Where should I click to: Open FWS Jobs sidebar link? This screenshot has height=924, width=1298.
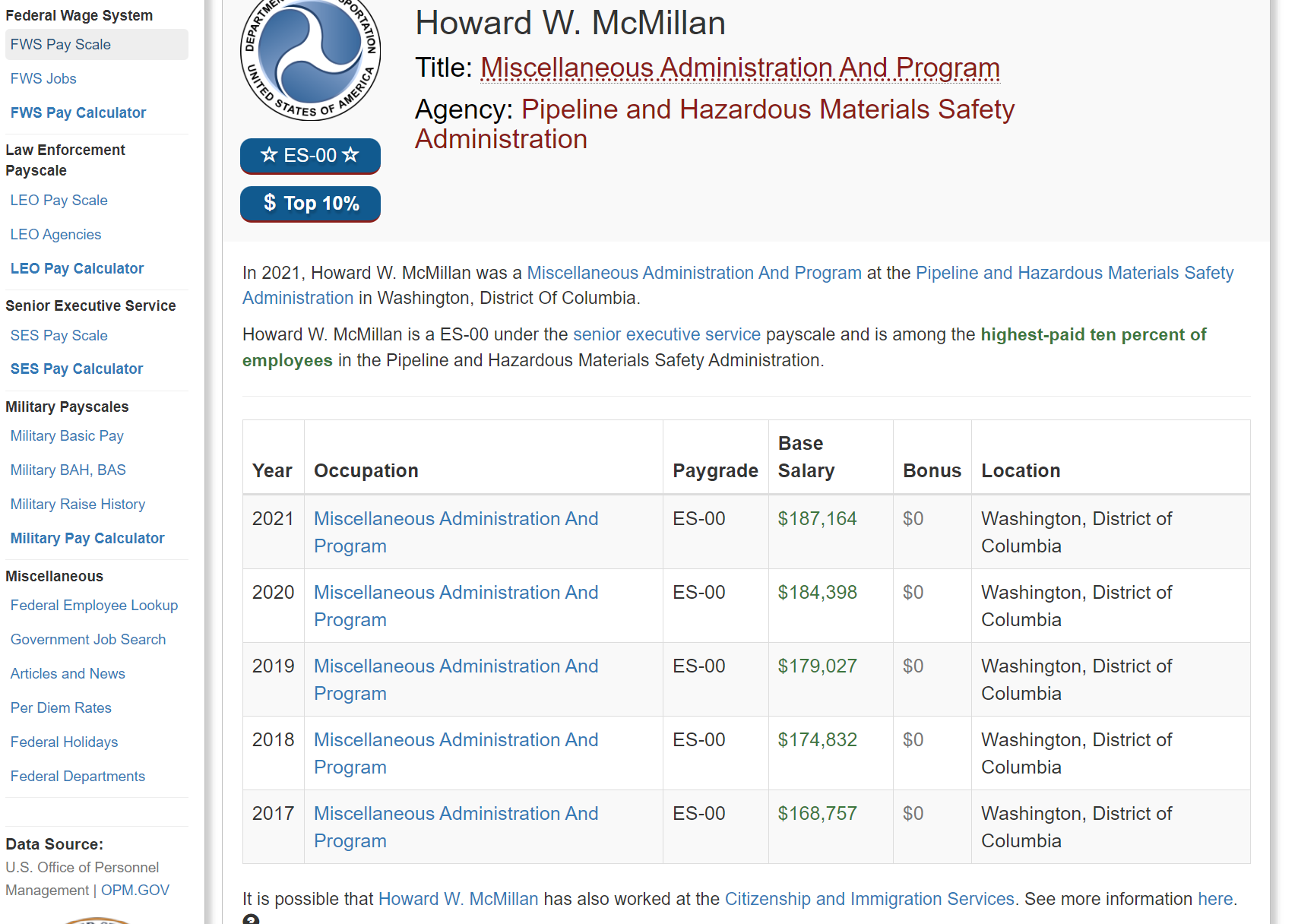(43, 78)
